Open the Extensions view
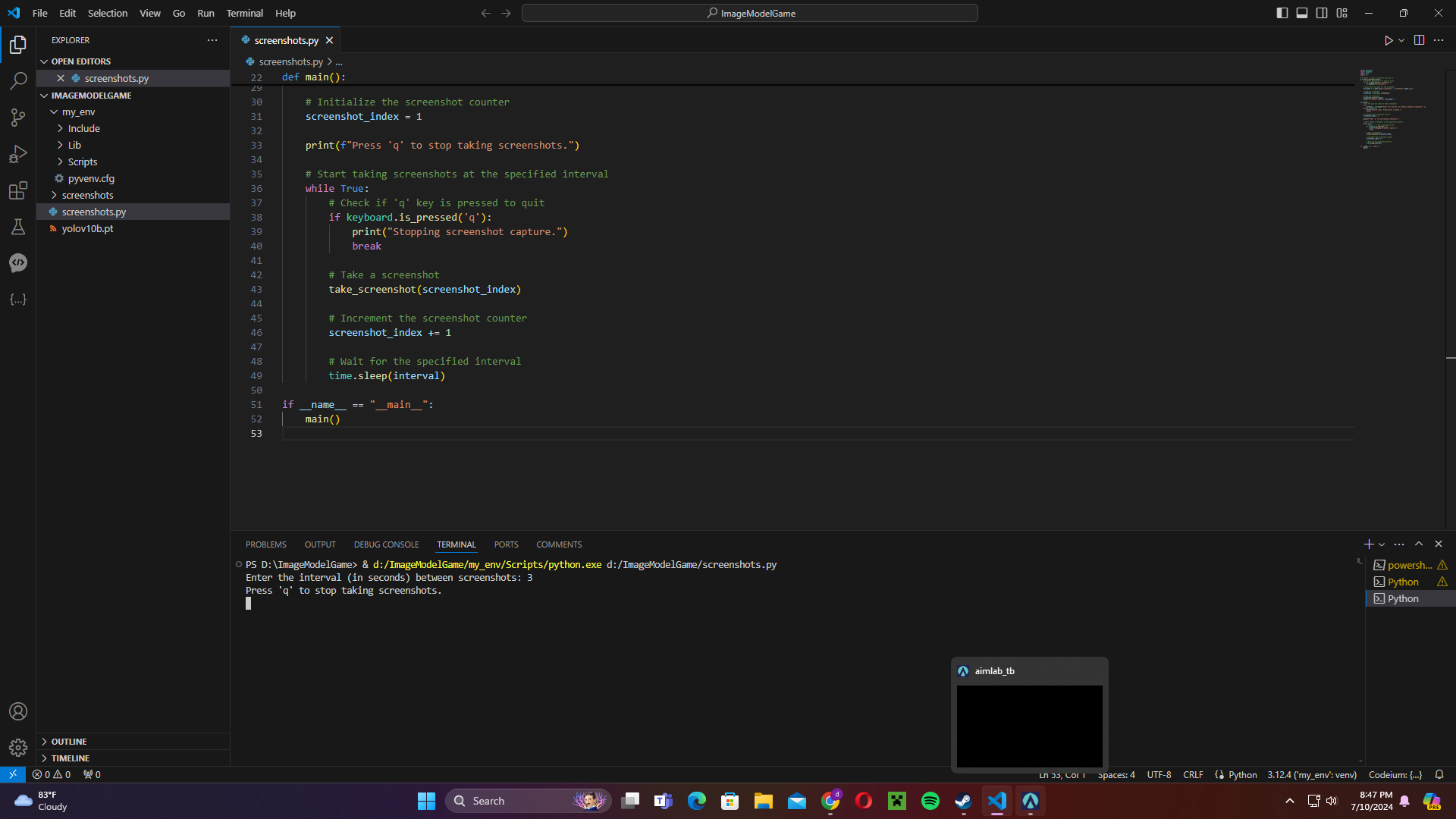Image resolution: width=1456 pixels, height=819 pixels. coord(18,190)
